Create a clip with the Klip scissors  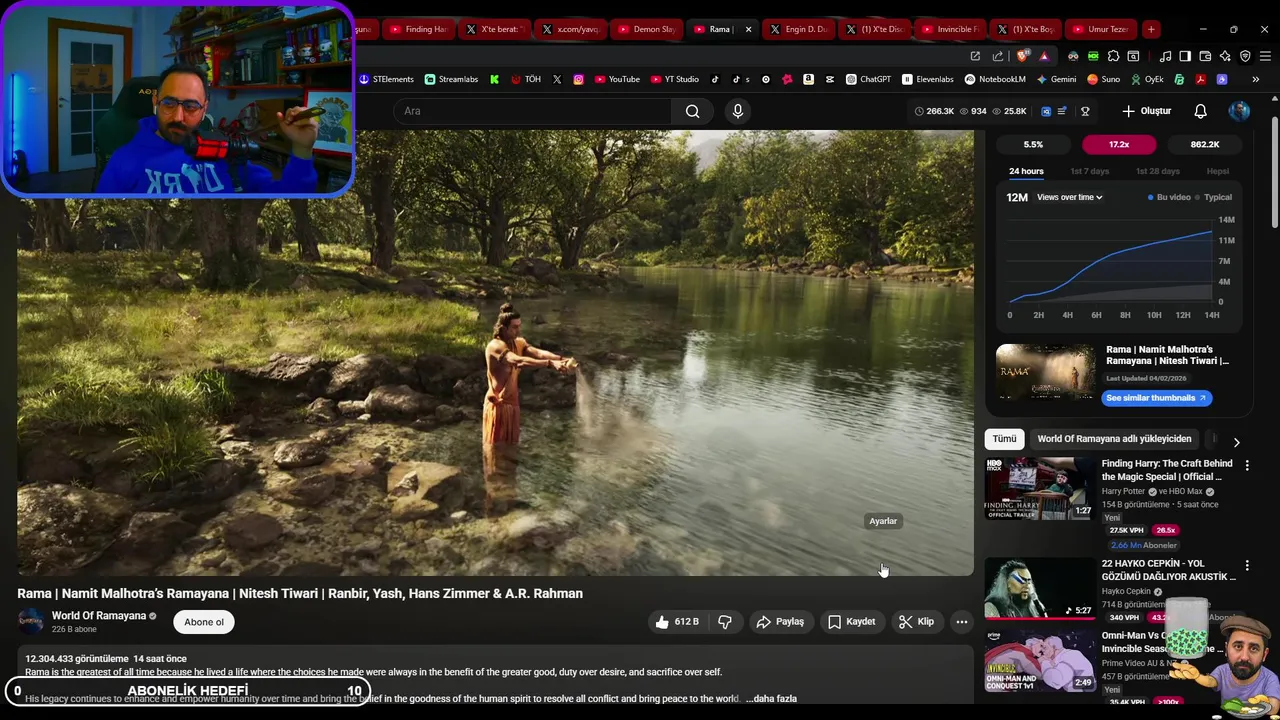[x=916, y=622]
